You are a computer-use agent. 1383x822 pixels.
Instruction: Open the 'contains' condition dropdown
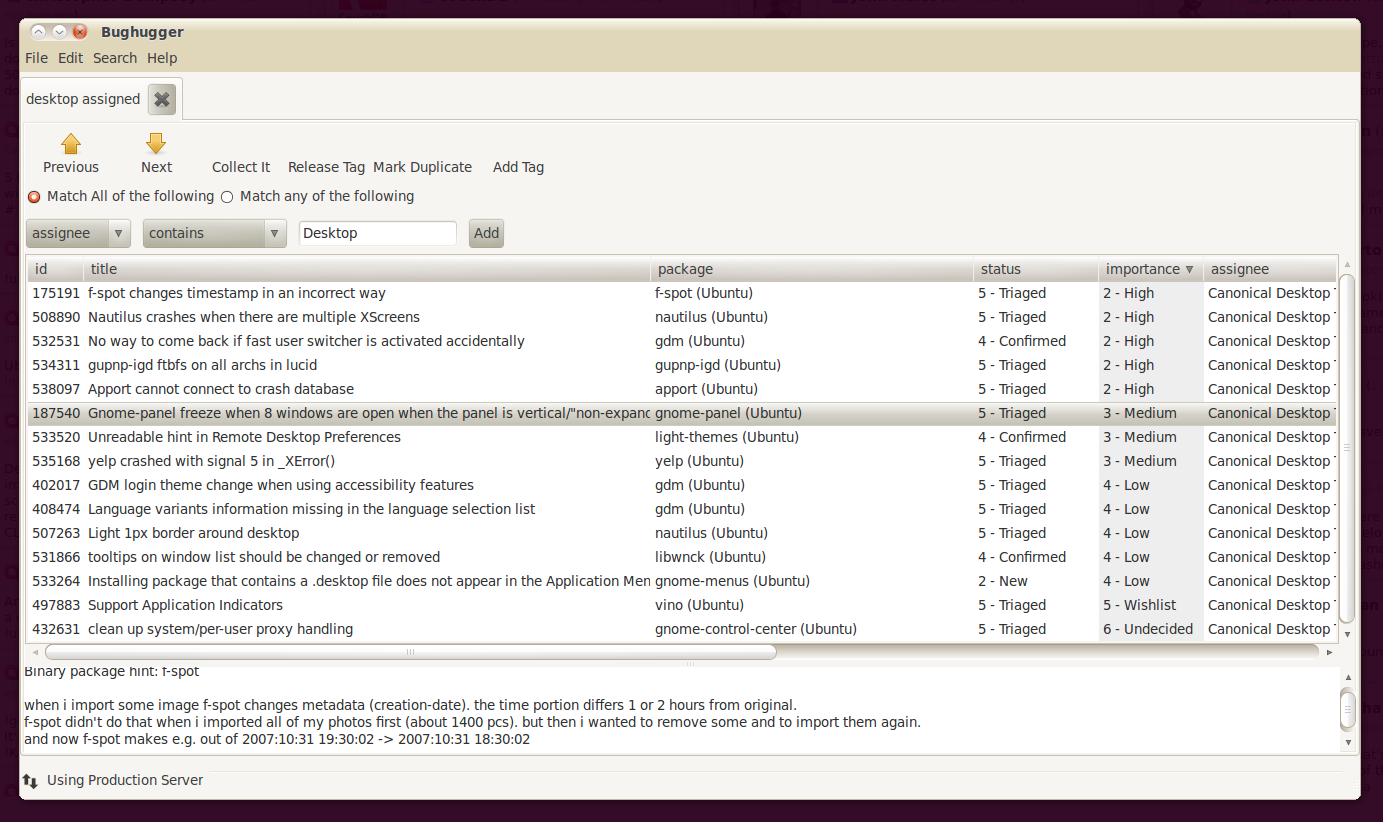[215, 233]
